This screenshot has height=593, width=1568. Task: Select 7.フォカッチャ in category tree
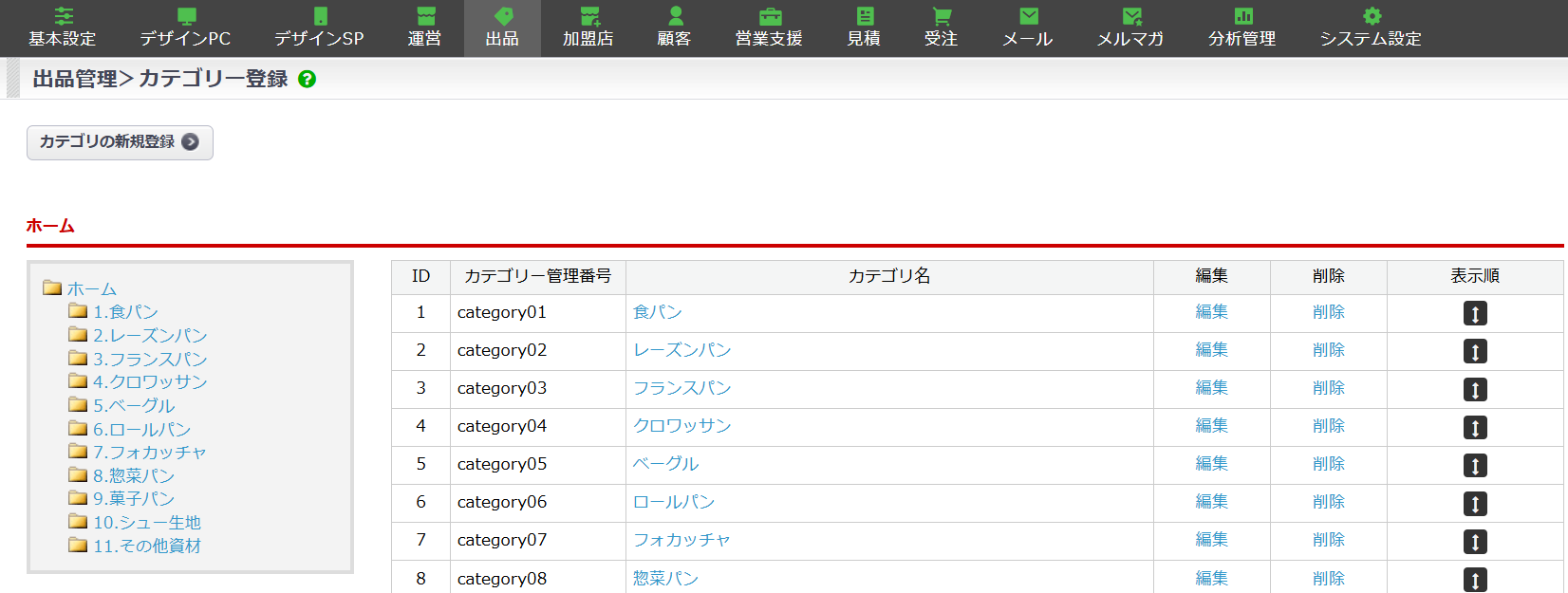150,452
